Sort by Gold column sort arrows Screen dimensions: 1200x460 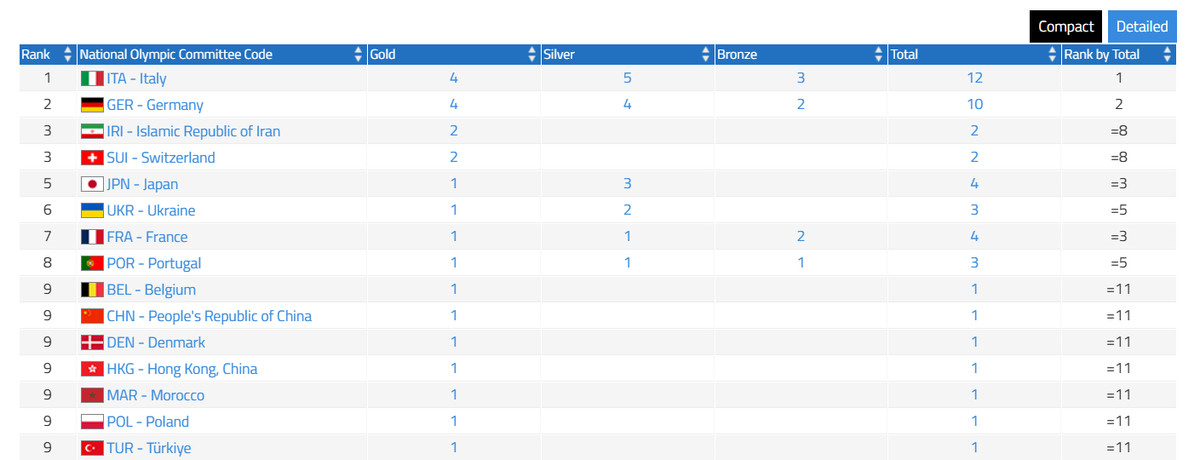[x=532, y=55]
